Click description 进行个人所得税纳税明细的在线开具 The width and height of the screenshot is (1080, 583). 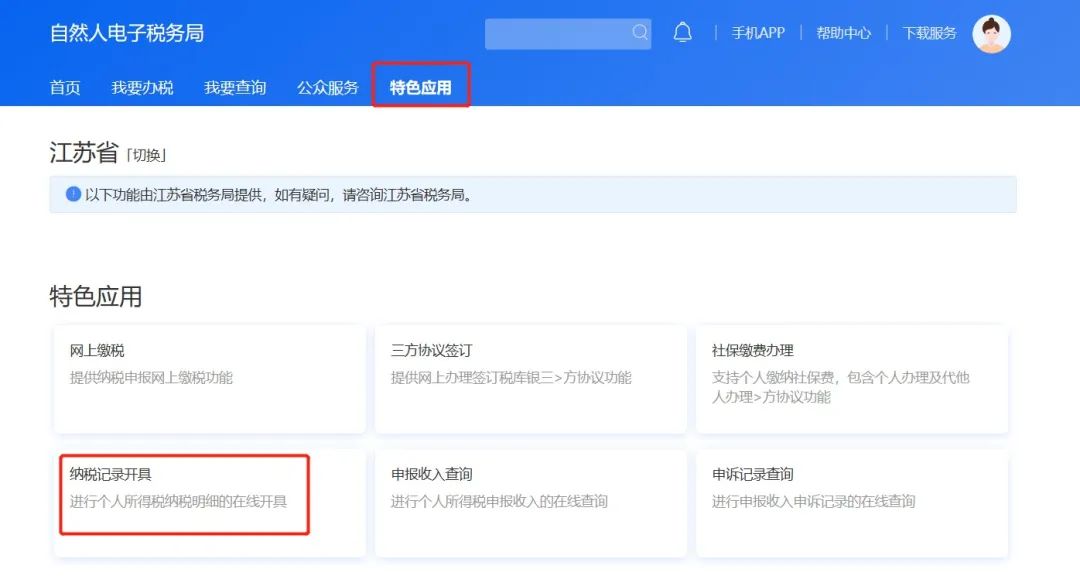tap(178, 502)
